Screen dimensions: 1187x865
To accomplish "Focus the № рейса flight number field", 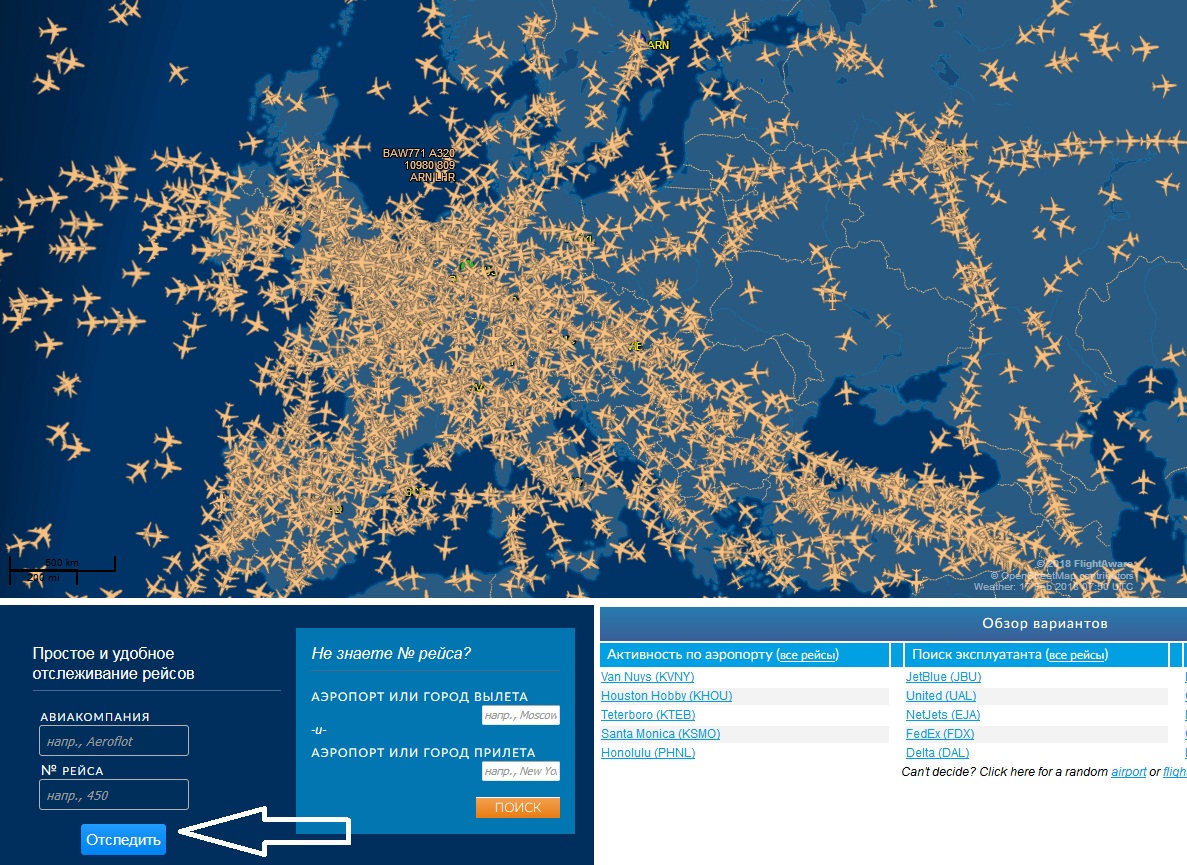I will tap(114, 795).
